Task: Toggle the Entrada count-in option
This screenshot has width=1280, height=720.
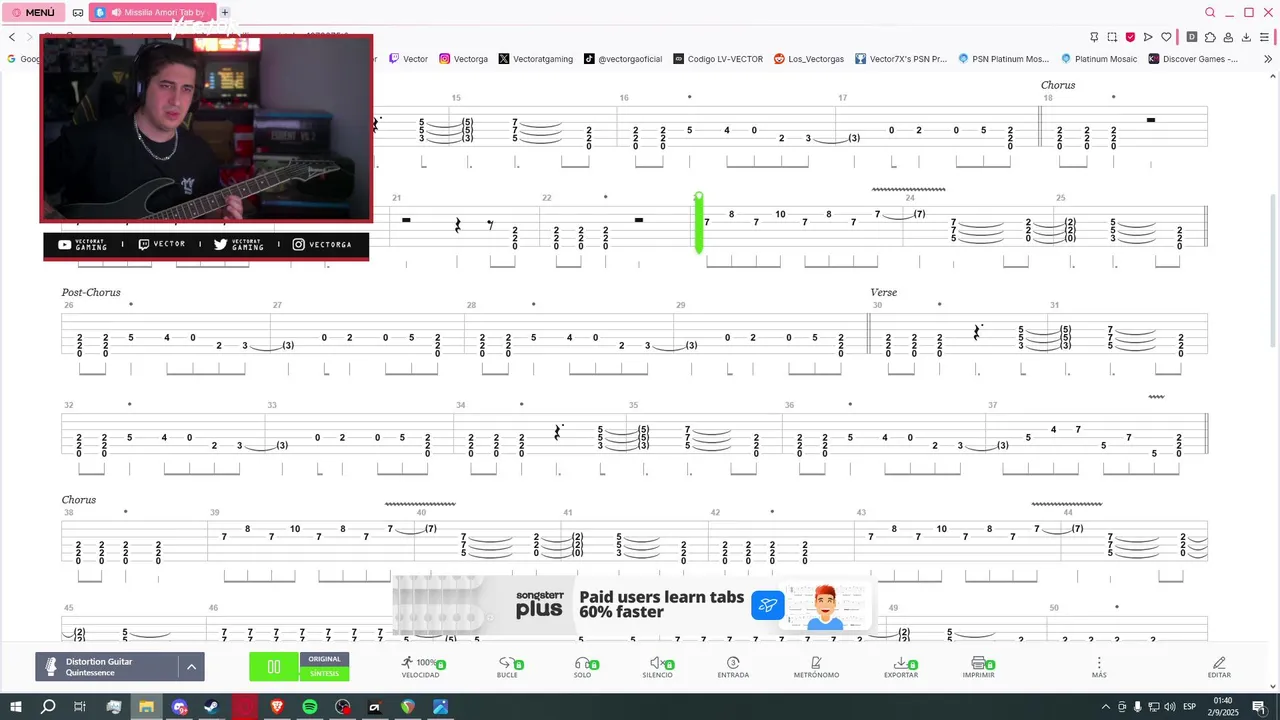Action: coord(733,667)
